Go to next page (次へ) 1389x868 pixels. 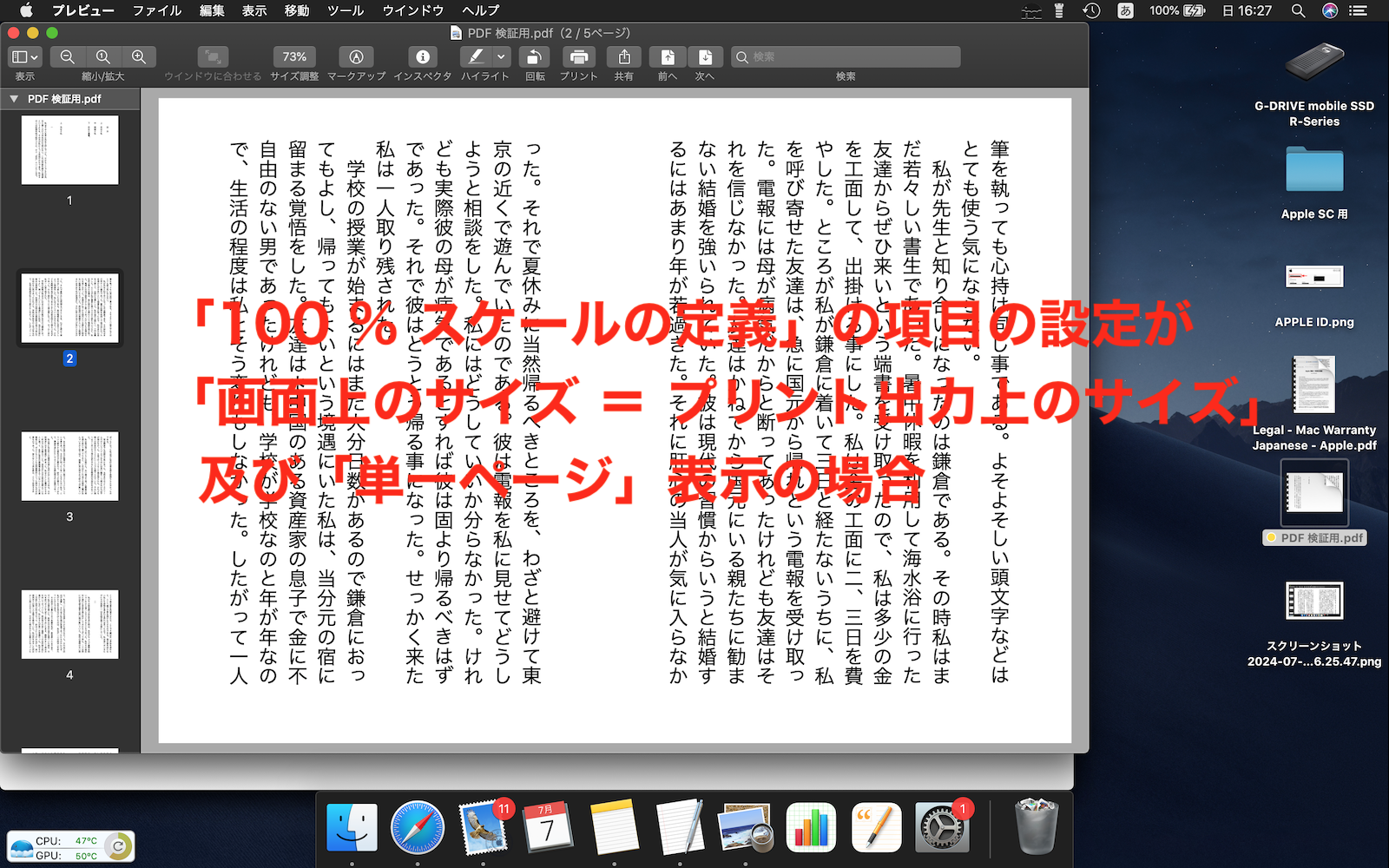coord(705,57)
